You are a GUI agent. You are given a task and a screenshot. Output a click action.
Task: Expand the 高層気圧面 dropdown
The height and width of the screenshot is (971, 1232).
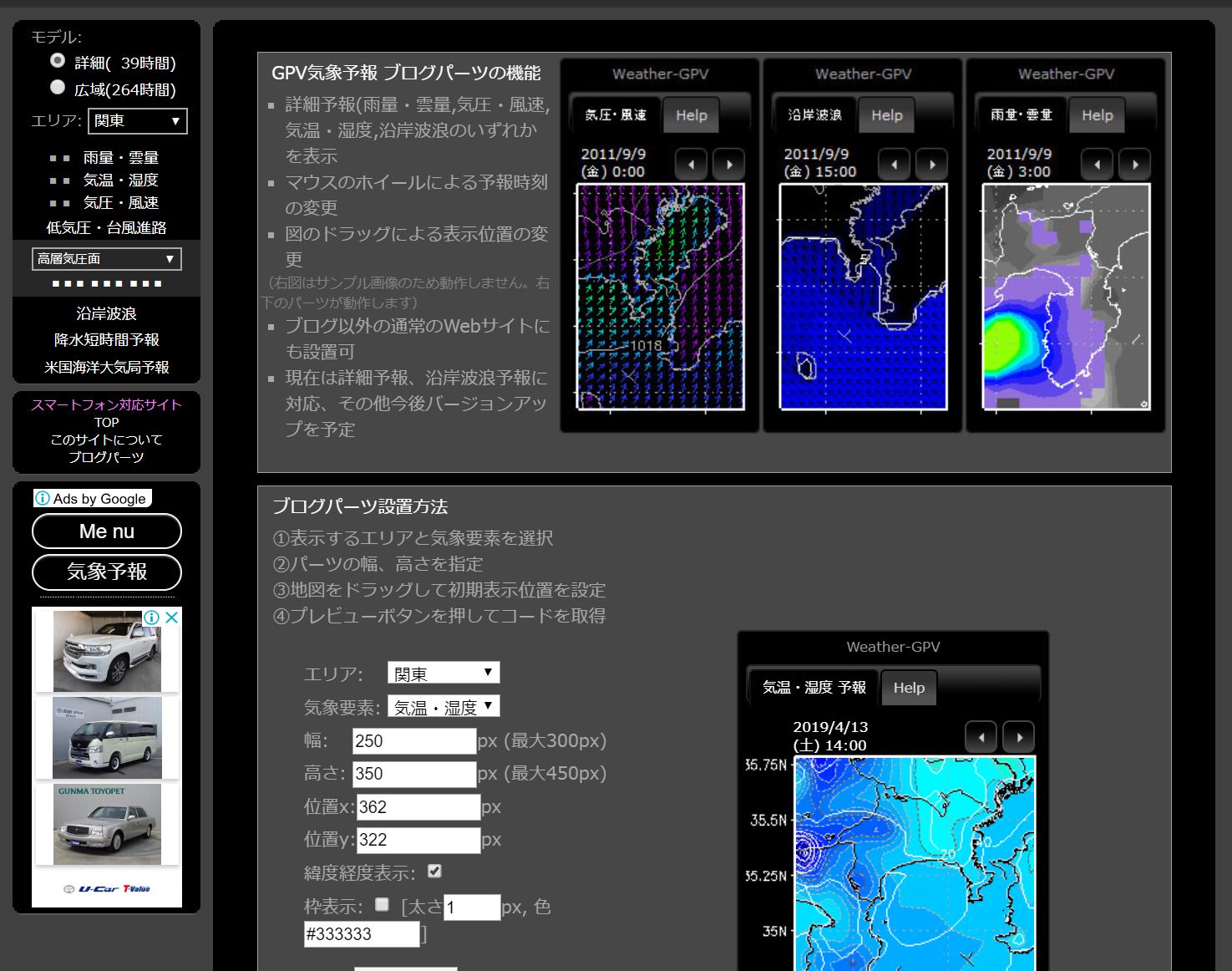(107, 259)
